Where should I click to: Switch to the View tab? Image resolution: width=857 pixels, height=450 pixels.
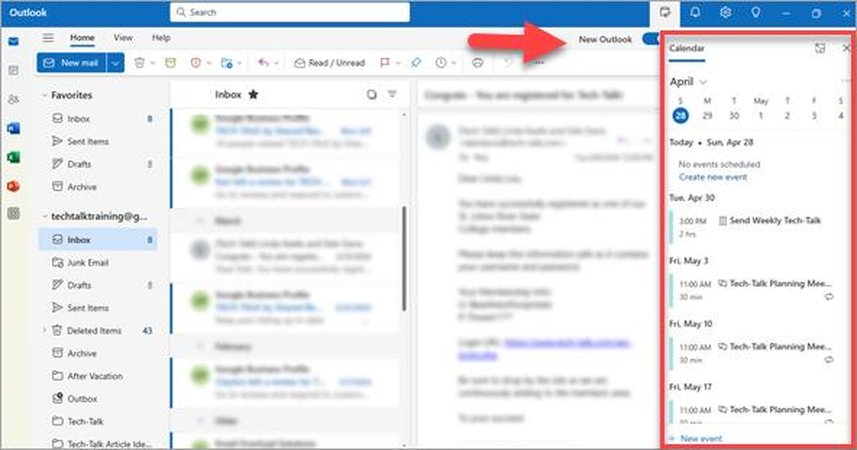pos(123,38)
